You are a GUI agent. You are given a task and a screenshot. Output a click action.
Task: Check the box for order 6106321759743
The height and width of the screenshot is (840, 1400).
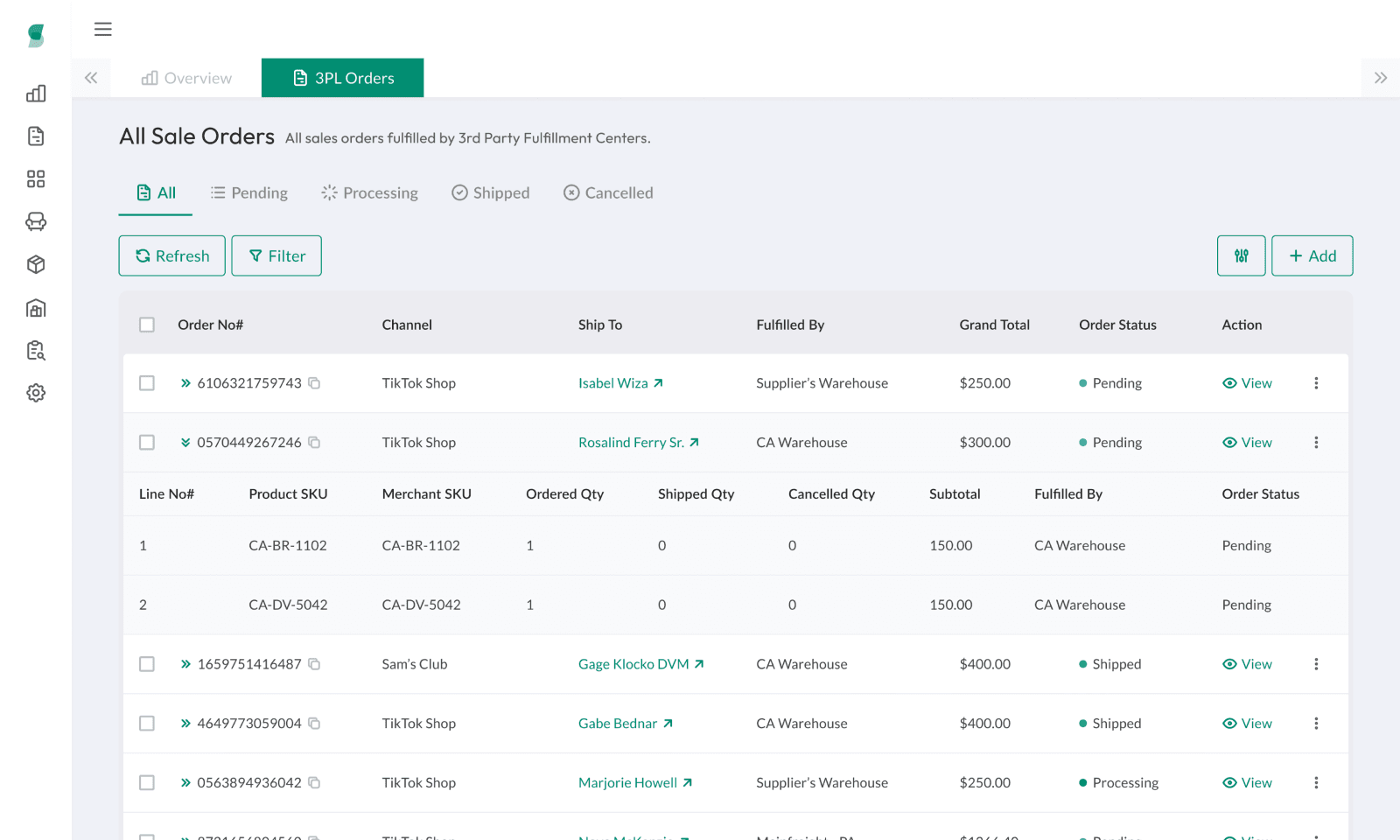click(147, 383)
